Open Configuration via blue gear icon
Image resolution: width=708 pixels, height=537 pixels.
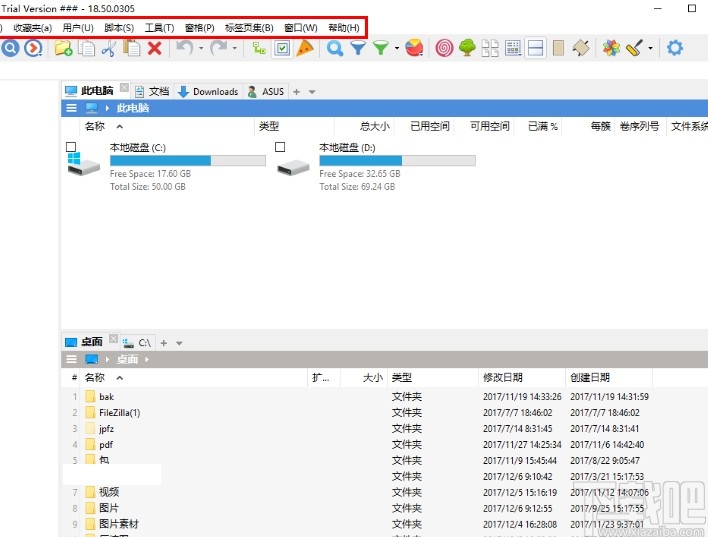pos(675,48)
